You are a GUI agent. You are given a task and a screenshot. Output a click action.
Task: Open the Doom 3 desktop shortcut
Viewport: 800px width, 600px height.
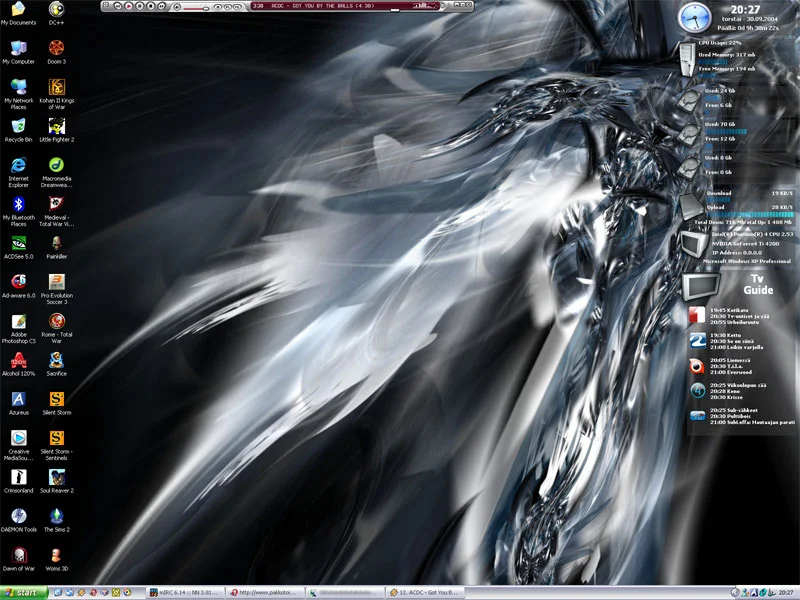56,48
